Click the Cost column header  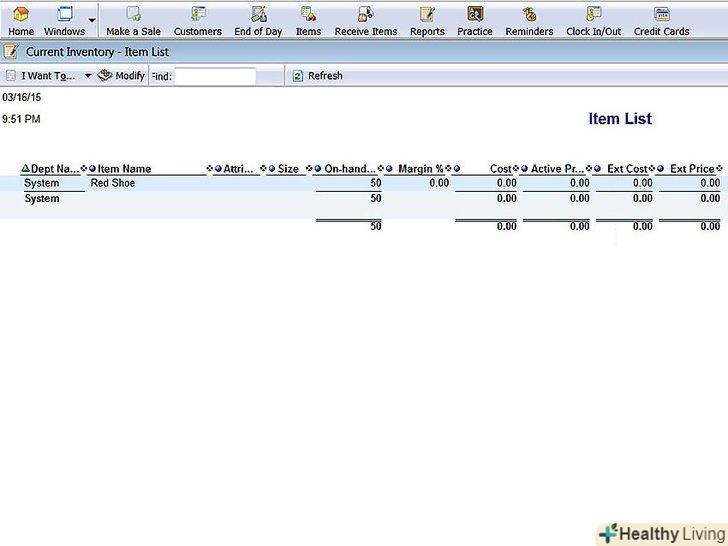point(500,169)
